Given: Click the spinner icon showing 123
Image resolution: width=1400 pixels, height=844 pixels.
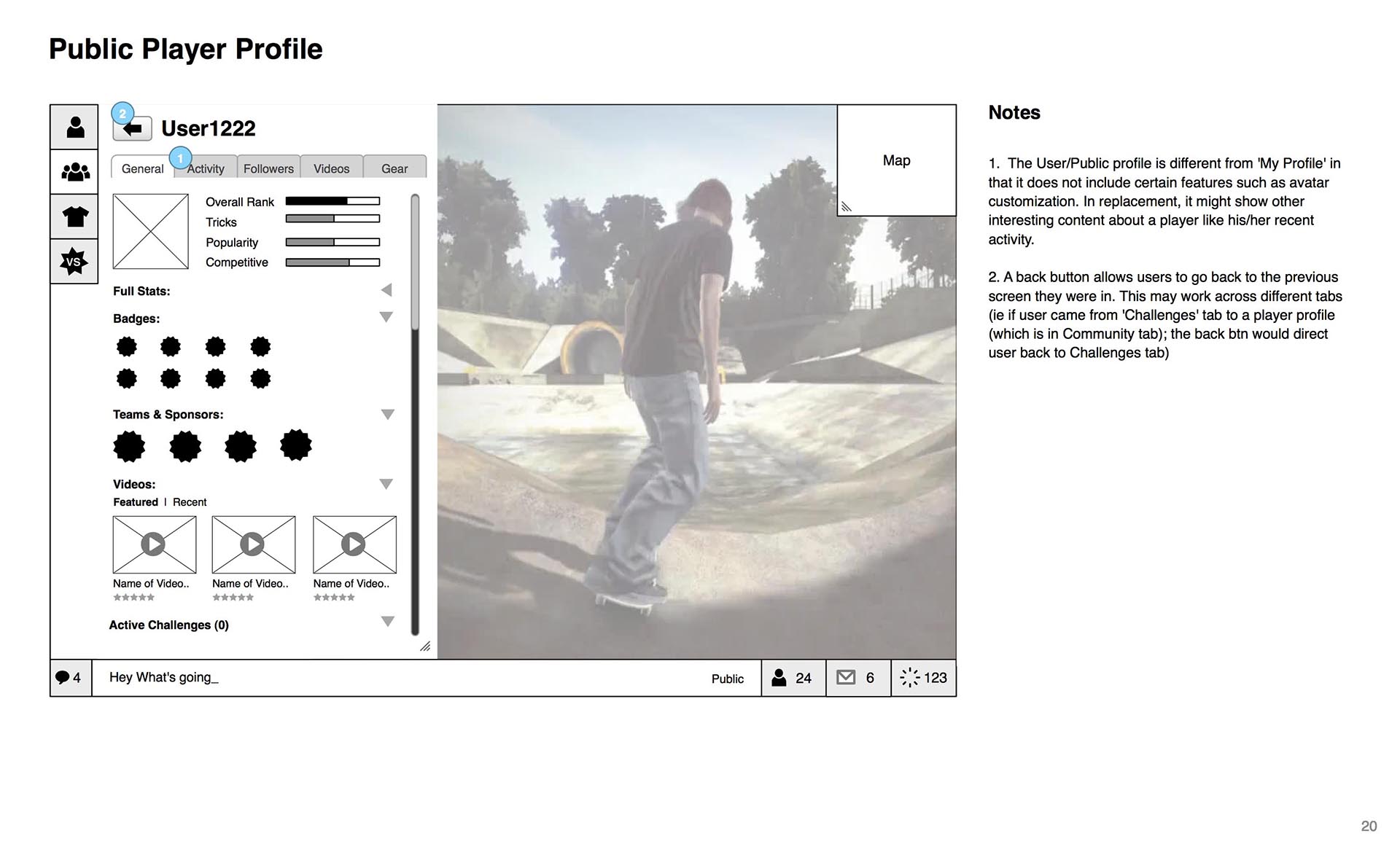Looking at the screenshot, I should 909,678.
